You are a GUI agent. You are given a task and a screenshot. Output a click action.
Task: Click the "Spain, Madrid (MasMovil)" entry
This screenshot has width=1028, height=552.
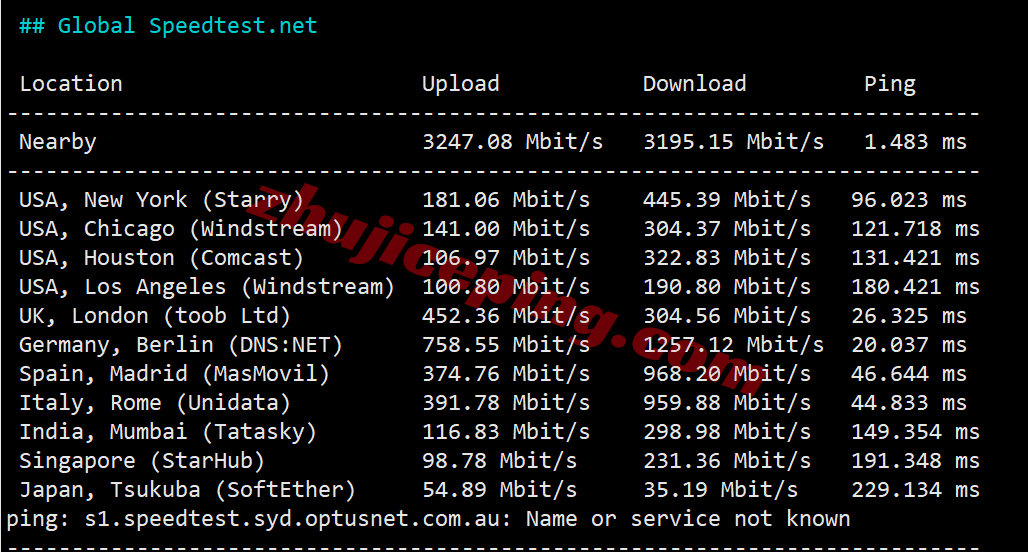point(174,374)
